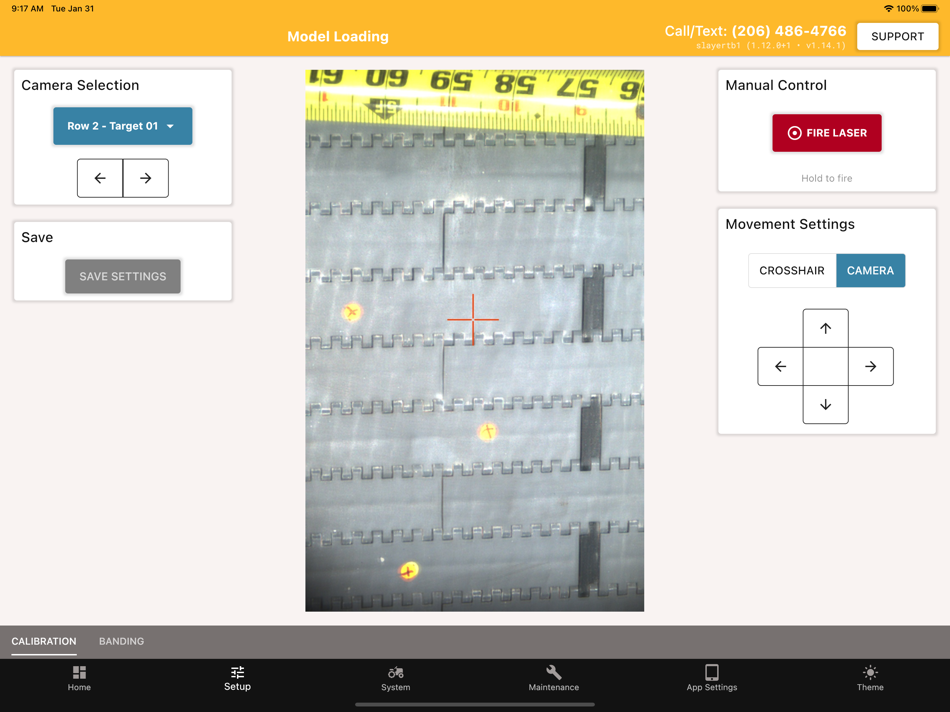Click the red crosshair in camera view
The height and width of the screenshot is (712, 950).
(473, 319)
